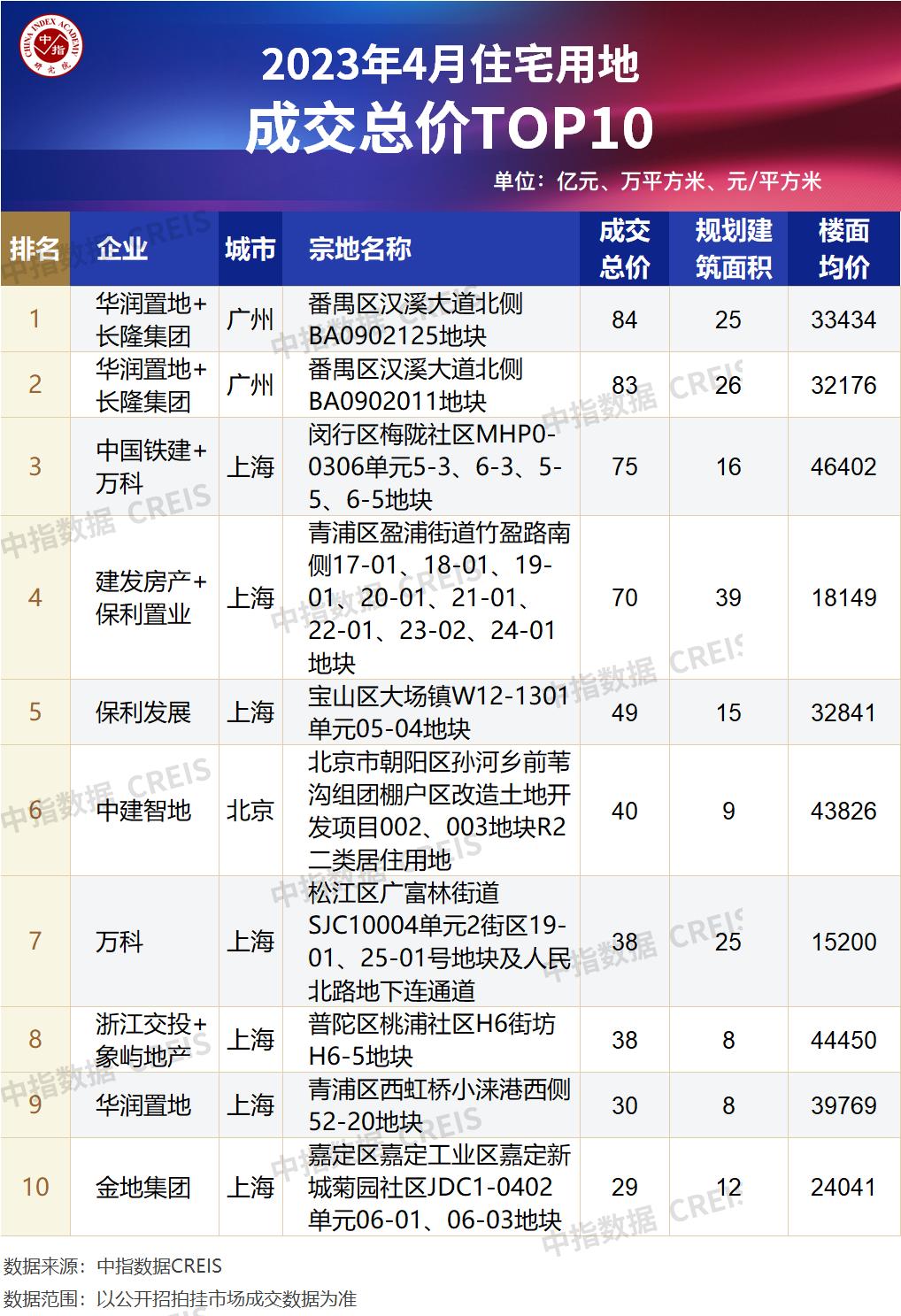Select the 中建智地 entry for 北京
901x1316 pixels.
[147, 809]
